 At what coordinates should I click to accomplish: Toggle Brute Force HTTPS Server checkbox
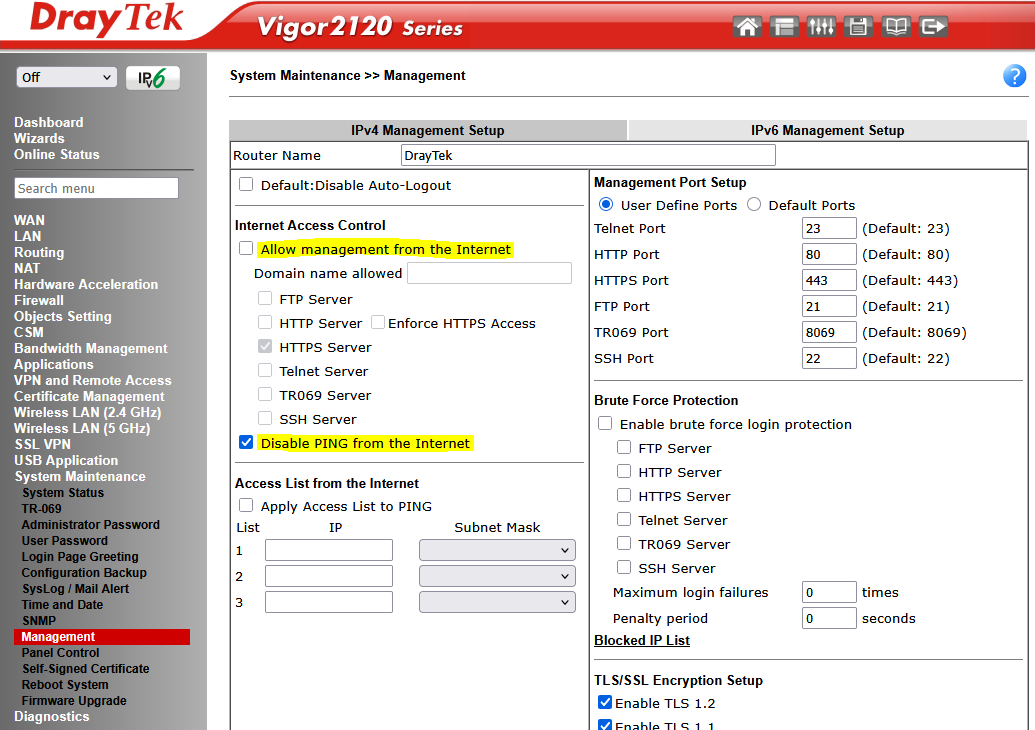coord(624,495)
